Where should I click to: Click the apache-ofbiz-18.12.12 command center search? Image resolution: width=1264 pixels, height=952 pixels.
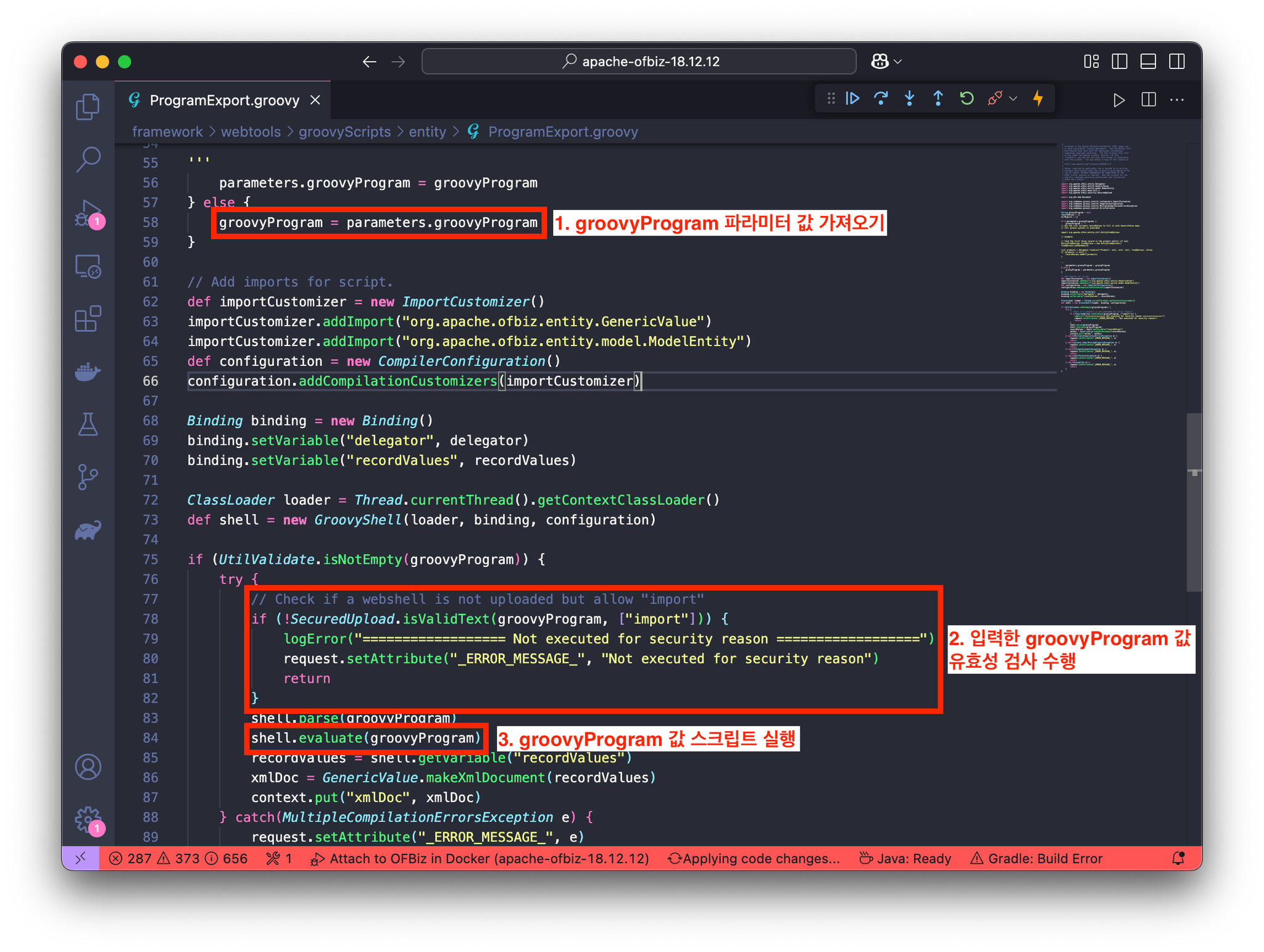(639, 62)
